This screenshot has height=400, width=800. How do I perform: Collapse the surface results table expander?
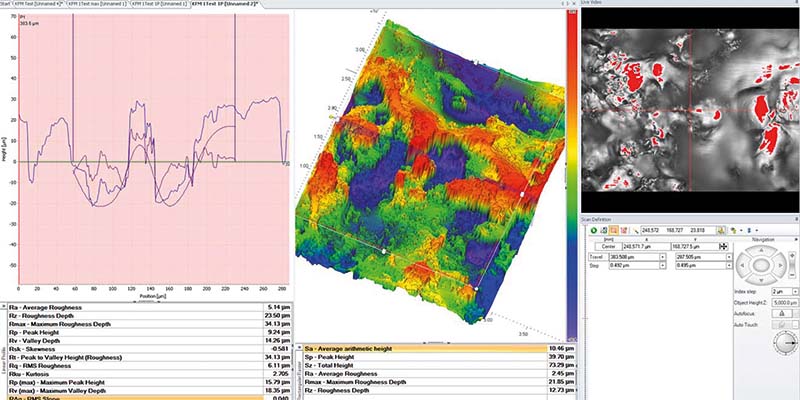298,348
